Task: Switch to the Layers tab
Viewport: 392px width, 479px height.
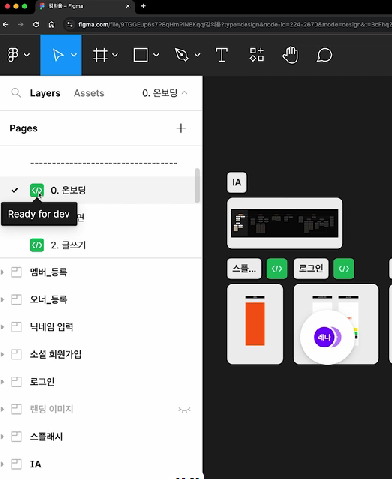Action: [x=45, y=93]
